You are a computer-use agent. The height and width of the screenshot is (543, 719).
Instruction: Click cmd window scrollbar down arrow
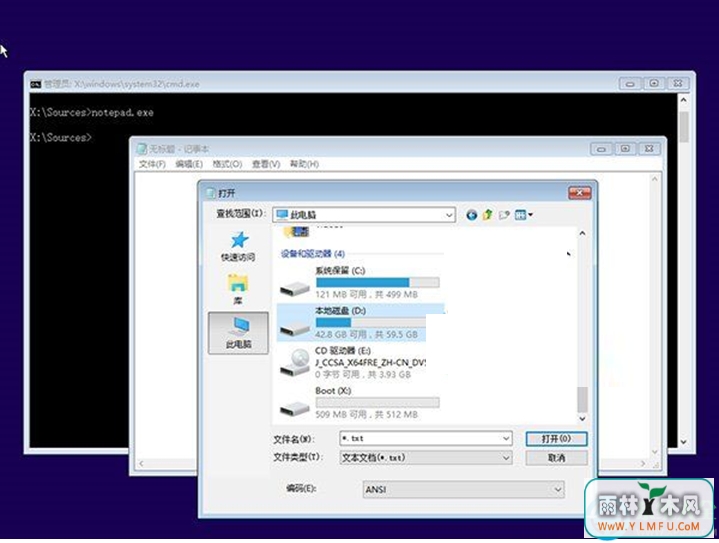[x=684, y=442]
